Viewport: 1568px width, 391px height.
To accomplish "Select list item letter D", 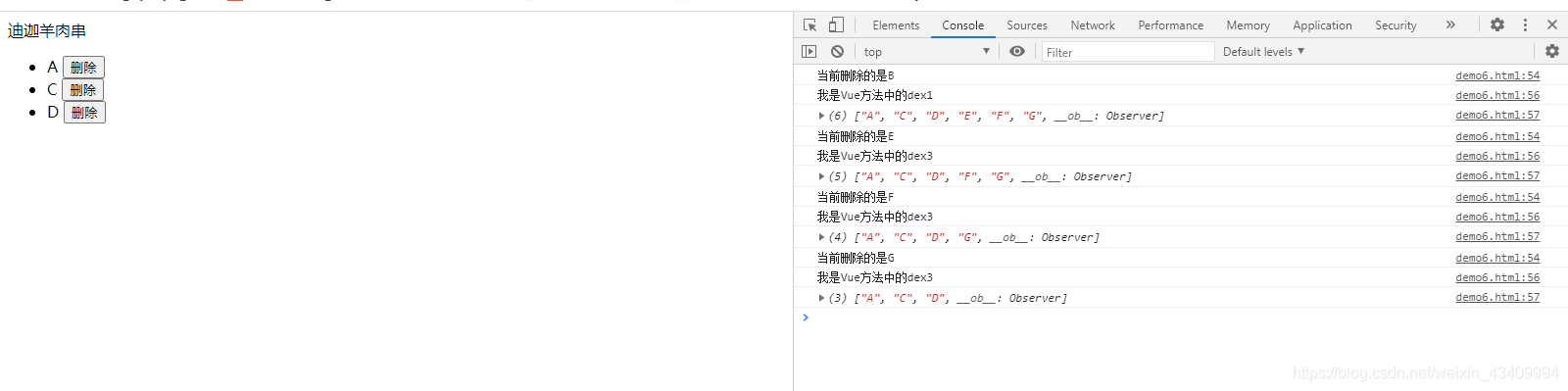I will pos(53,112).
